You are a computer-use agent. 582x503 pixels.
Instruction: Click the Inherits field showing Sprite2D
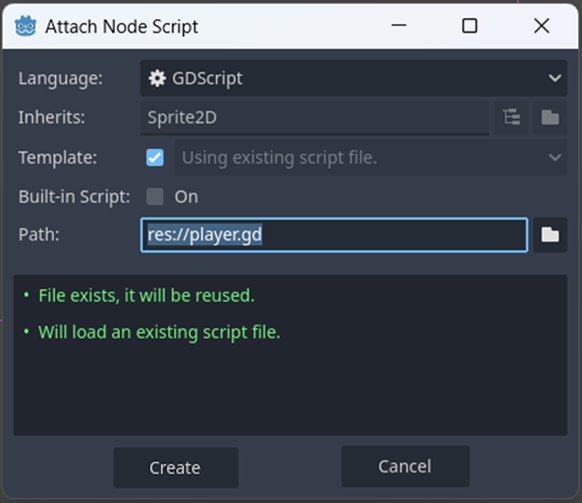pos(314,117)
